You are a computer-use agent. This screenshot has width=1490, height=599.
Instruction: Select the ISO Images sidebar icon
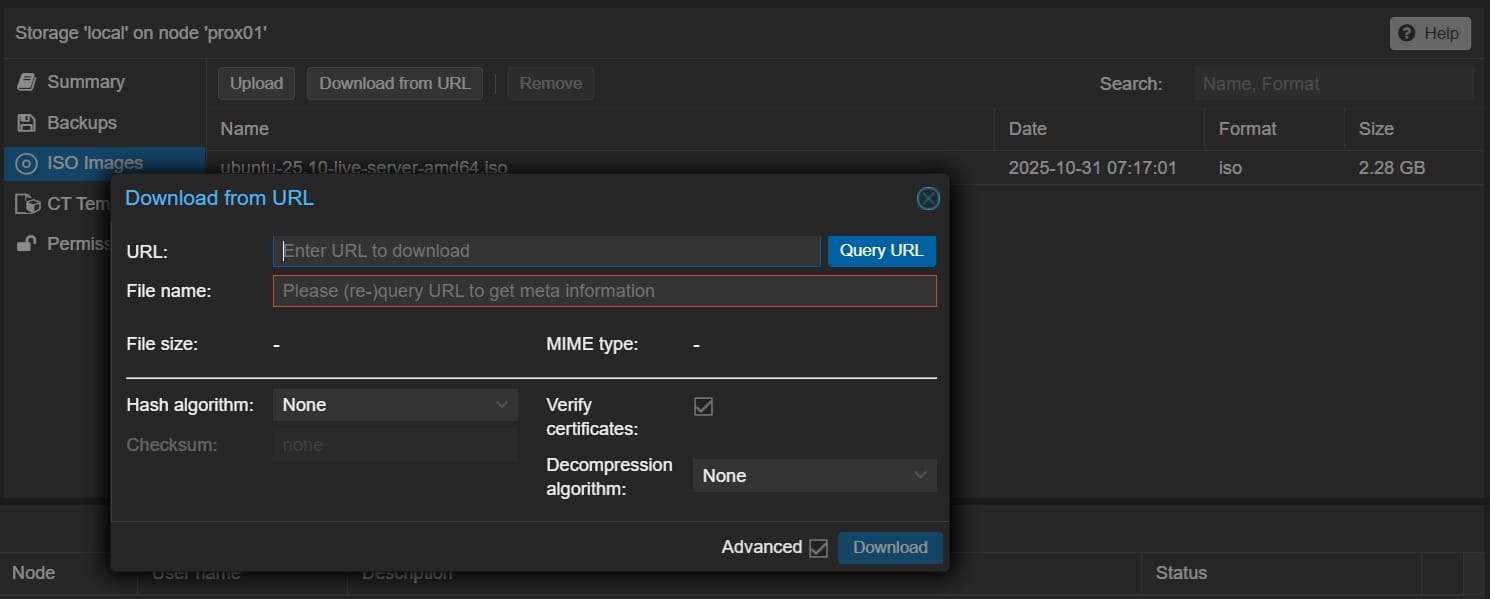click(27, 162)
